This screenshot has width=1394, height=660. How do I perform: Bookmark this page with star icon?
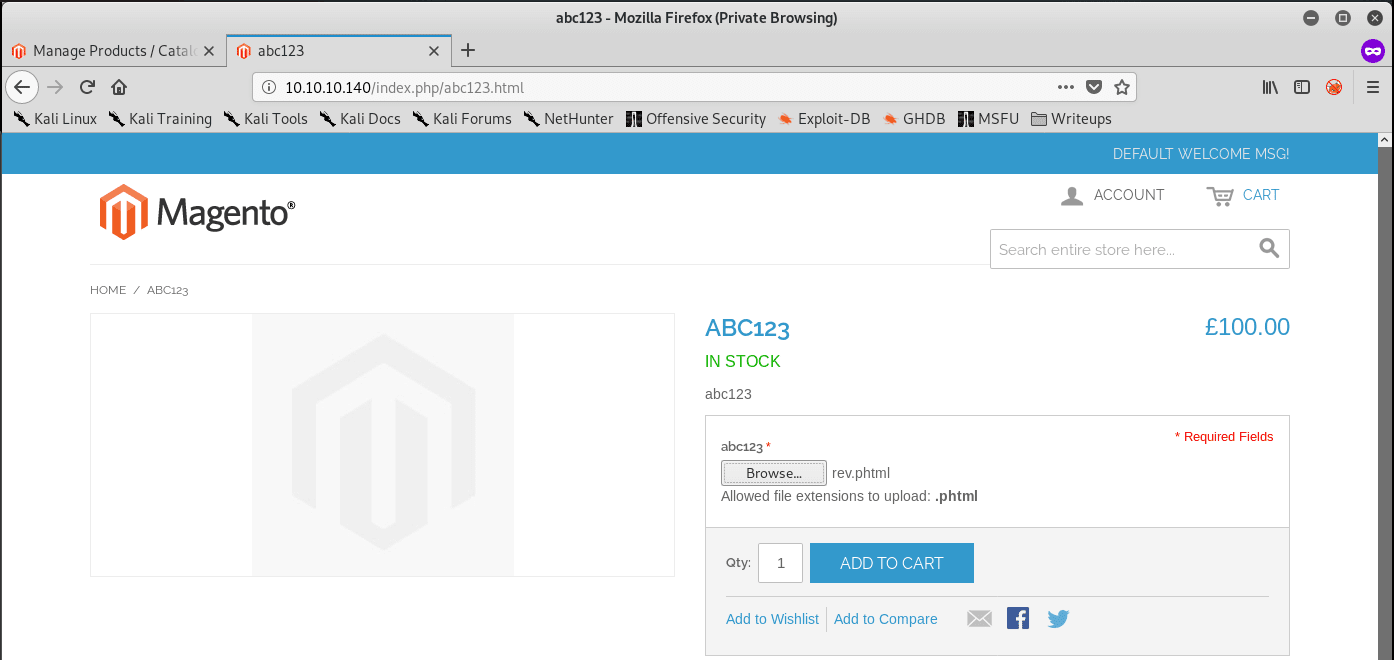click(1122, 87)
